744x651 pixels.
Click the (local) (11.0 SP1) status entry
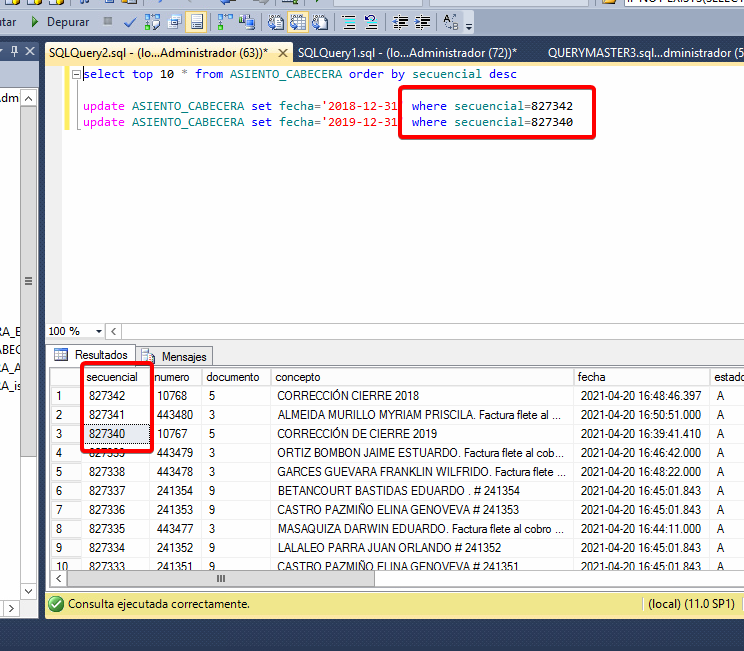click(x=691, y=604)
